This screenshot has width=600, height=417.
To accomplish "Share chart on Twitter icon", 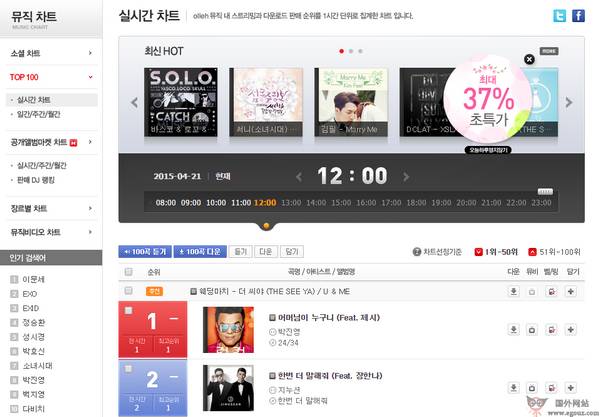I will click(559, 16).
